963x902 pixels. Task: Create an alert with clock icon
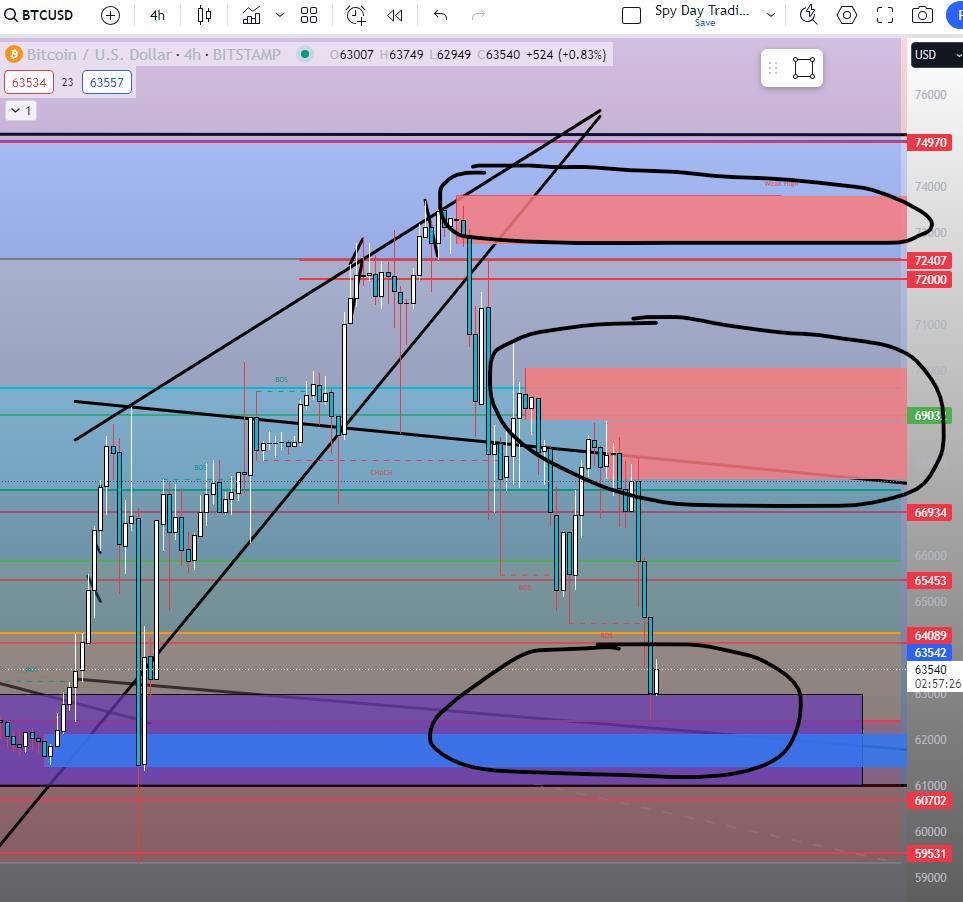point(356,15)
